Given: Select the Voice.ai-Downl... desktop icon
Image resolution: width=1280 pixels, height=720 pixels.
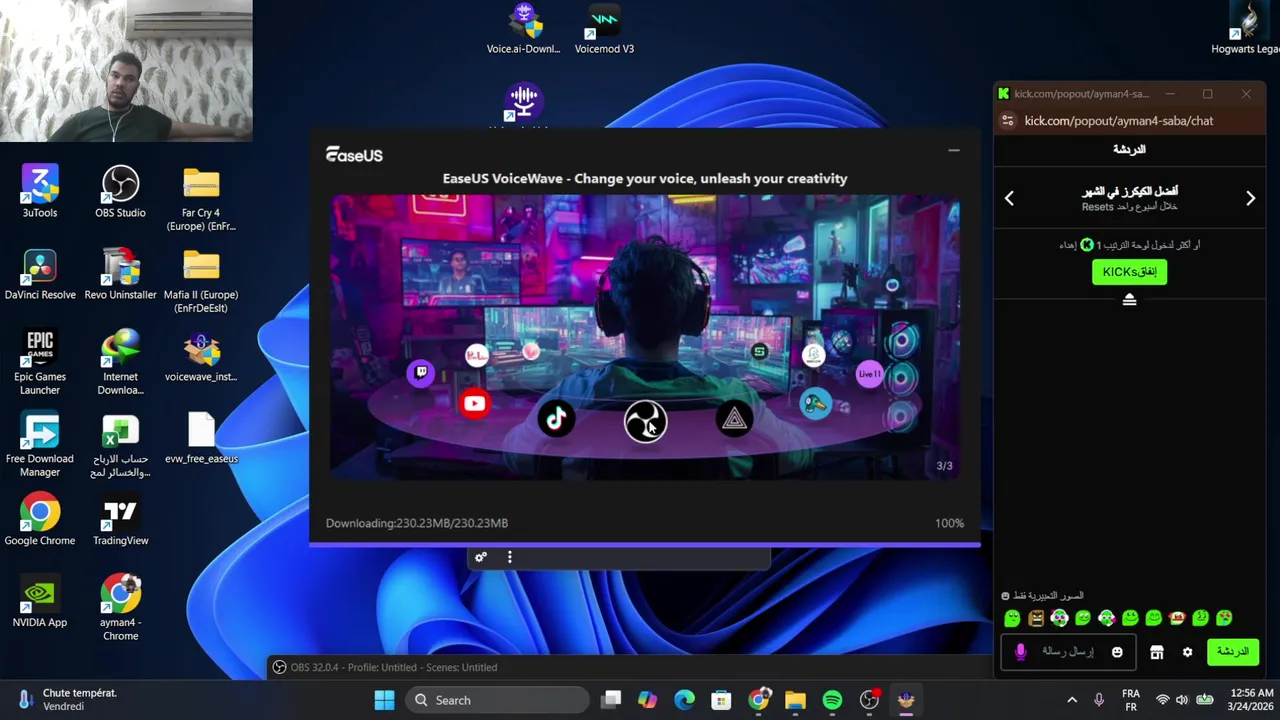Looking at the screenshot, I should tap(523, 28).
